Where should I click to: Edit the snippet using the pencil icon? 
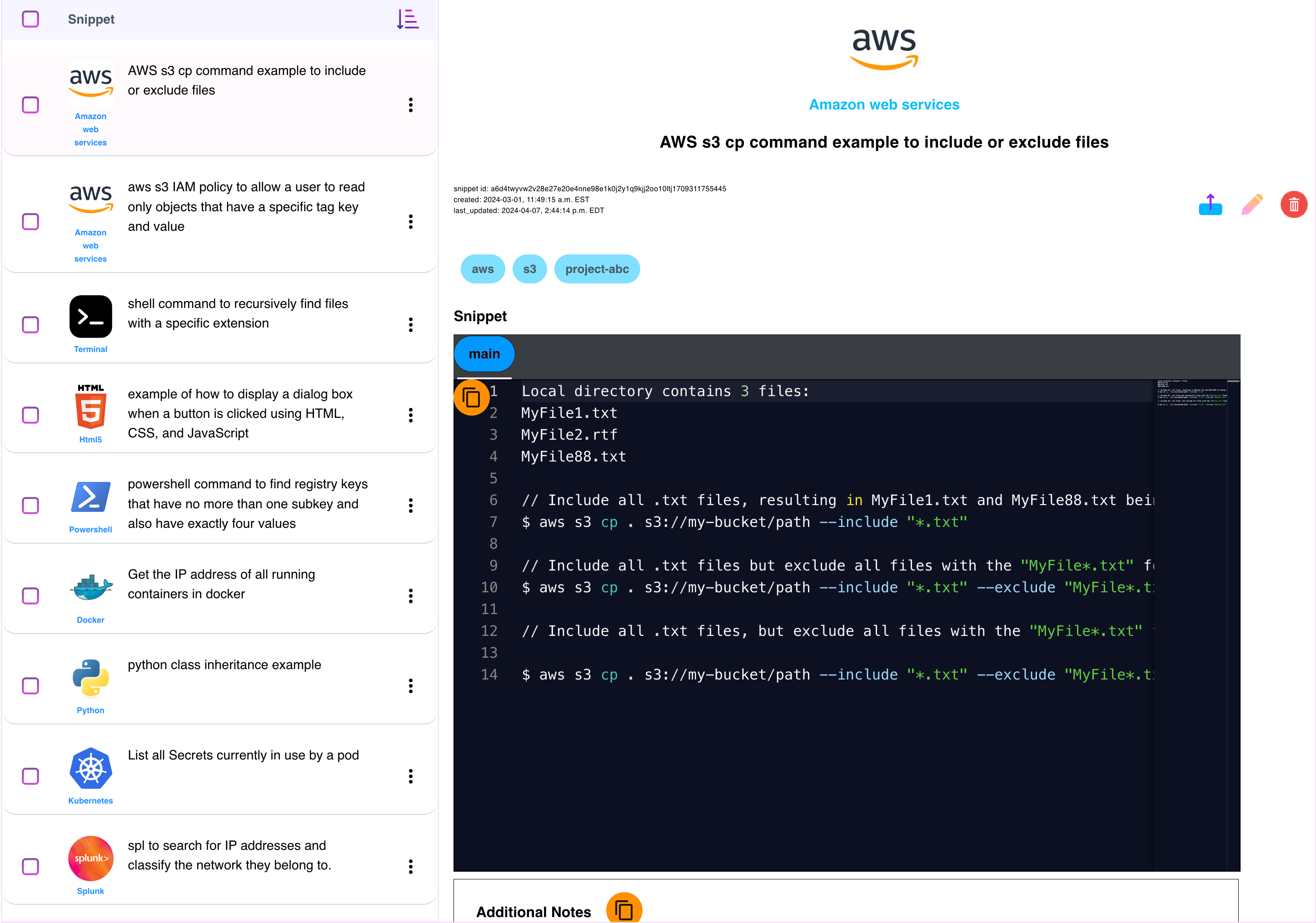1252,204
